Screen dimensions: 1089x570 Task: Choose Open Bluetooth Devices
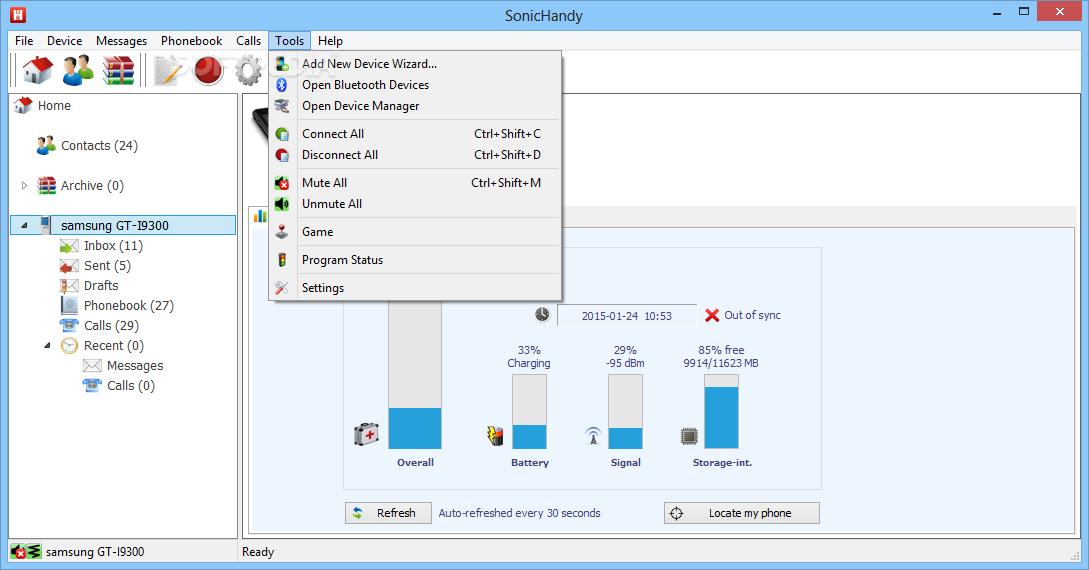[415, 85]
